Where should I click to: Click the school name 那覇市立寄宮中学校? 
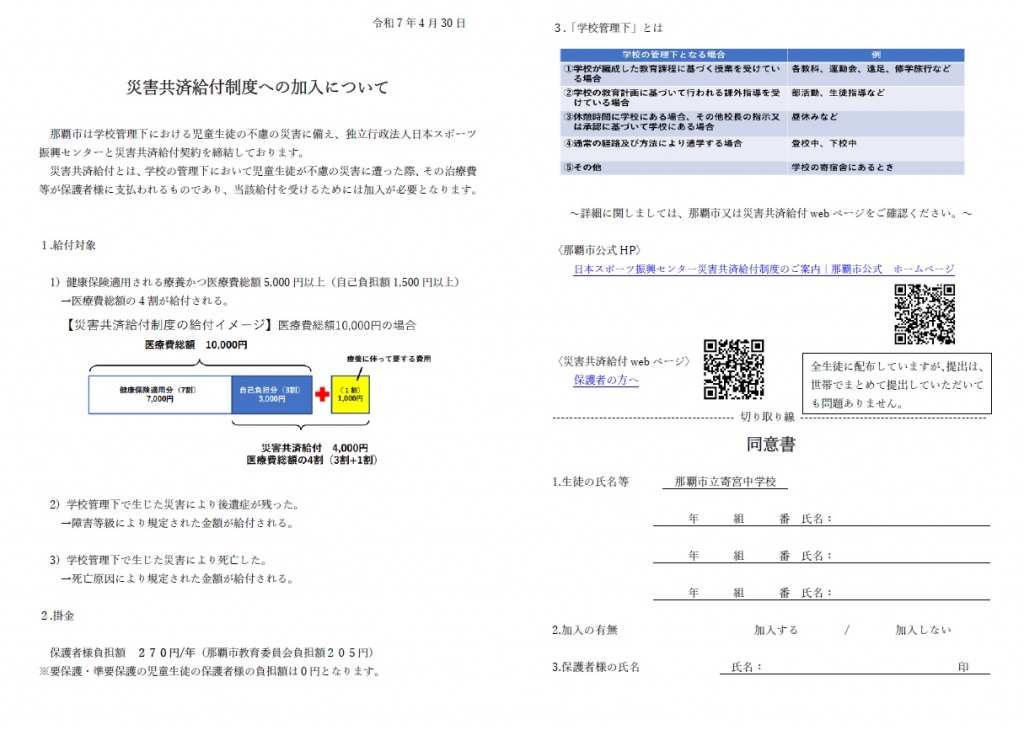[725, 482]
